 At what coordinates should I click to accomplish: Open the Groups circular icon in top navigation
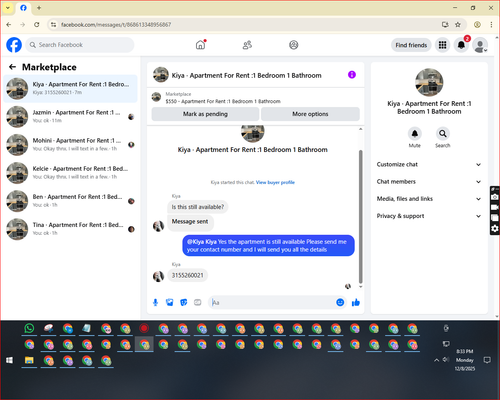coord(294,45)
